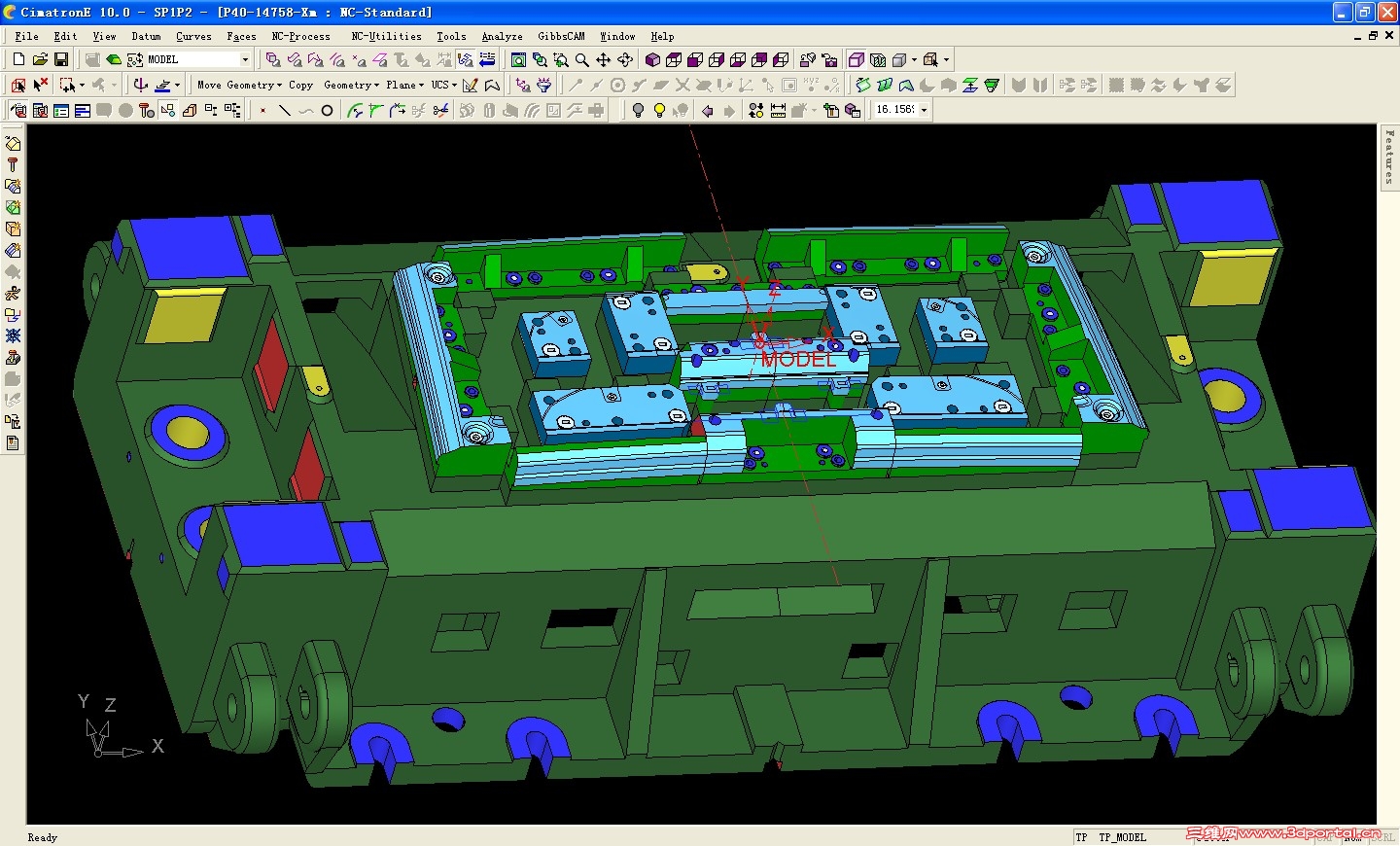Open the Move Geometry dropdown
This screenshot has height=846, width=1400.
pos(240,85)
